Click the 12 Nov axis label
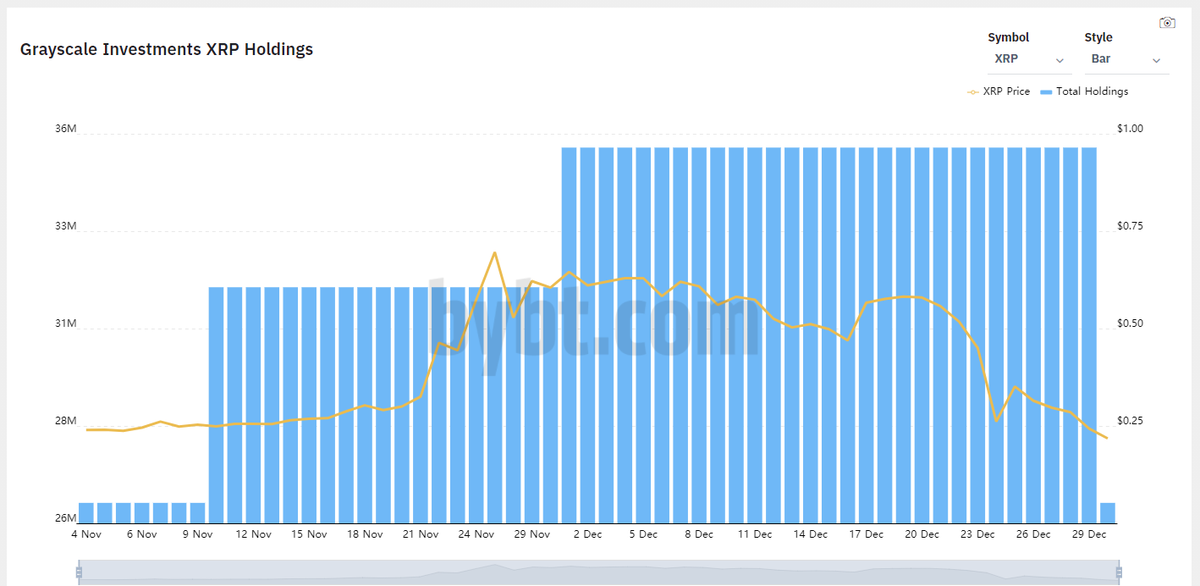This screenshot has height=586, width=1200. click(x=253, y=534)
